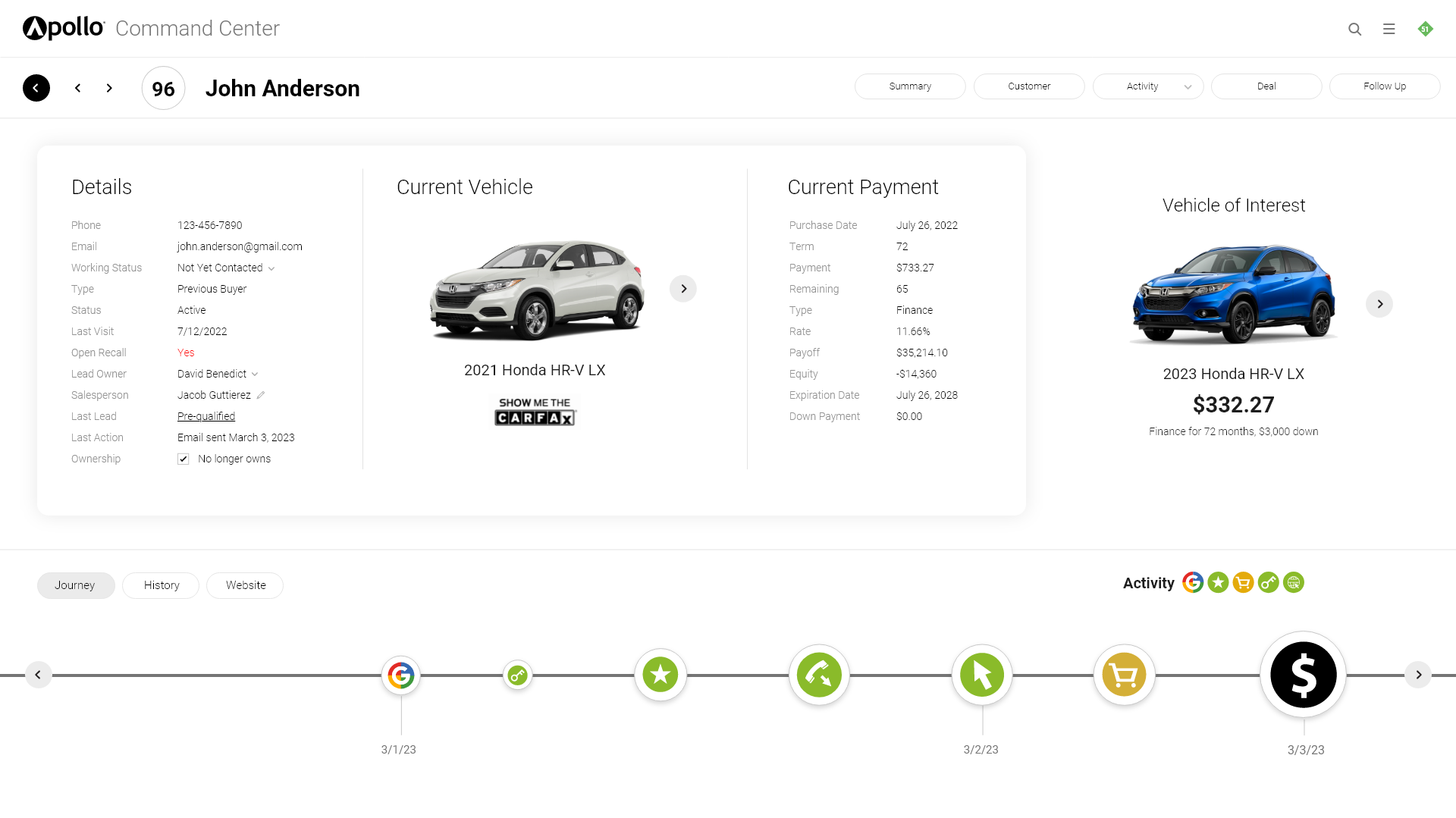Move journey timeline right arrow
Screen dimensions: 1456x818
[1418, 675]
